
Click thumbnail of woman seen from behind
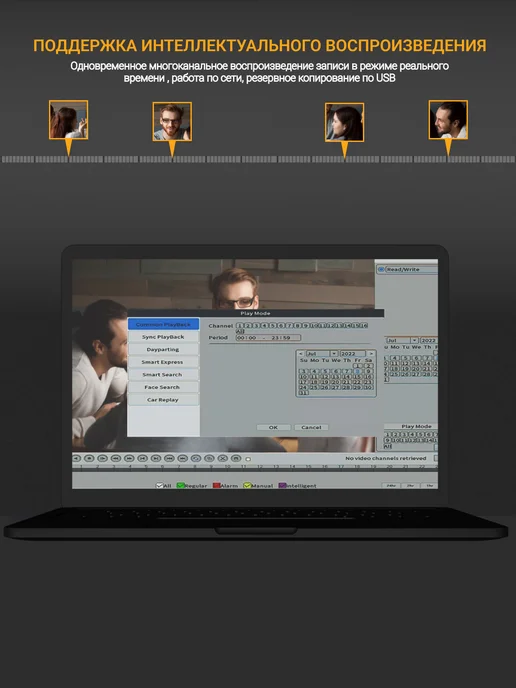[68, 120]
